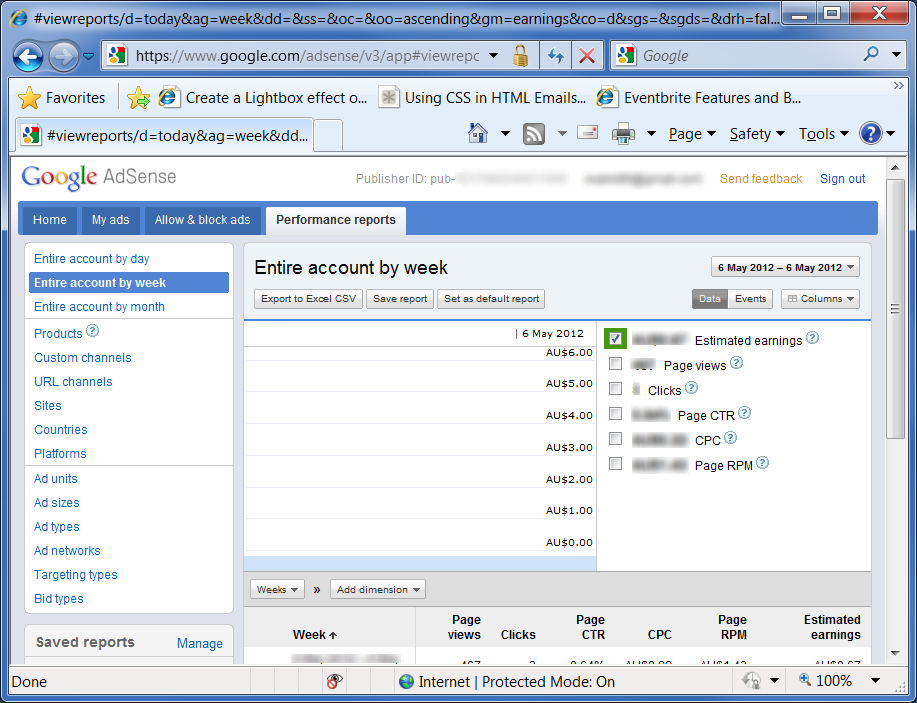Click help icon next to Products

(x=92, y=331)
